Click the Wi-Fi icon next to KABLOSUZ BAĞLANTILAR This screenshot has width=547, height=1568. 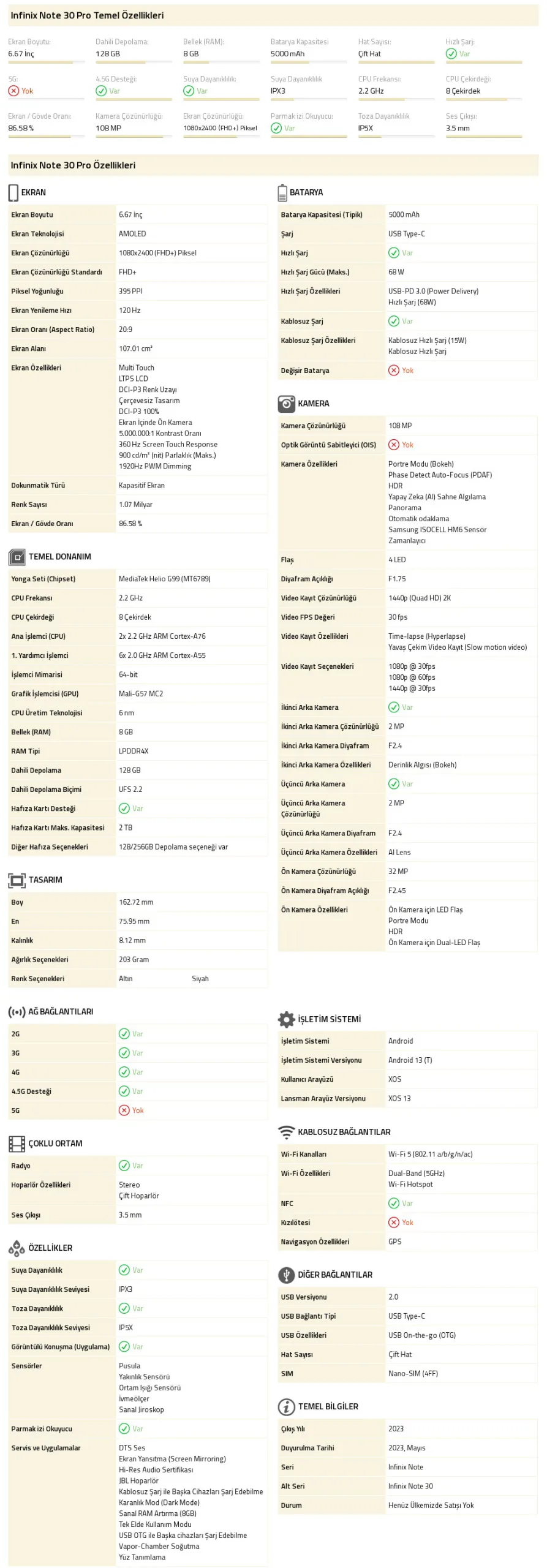(x=286, y=1132)
